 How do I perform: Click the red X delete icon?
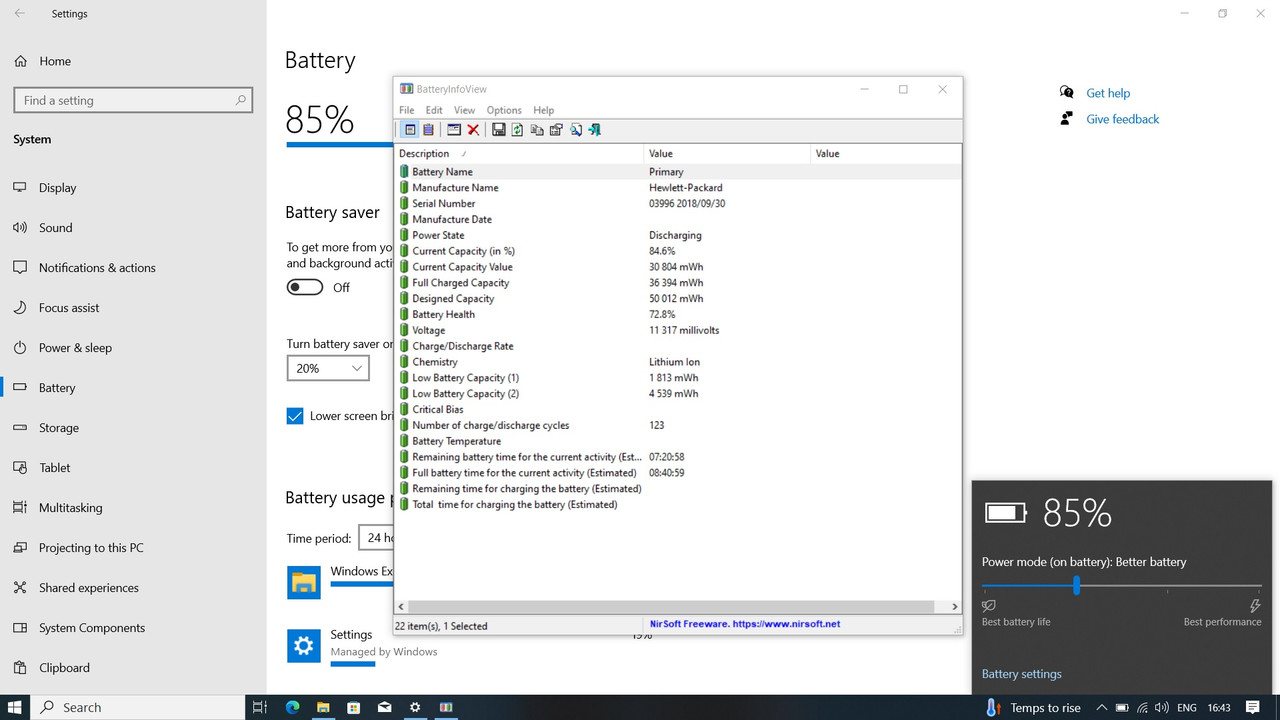pyautogui.click(x=473, y=129)
